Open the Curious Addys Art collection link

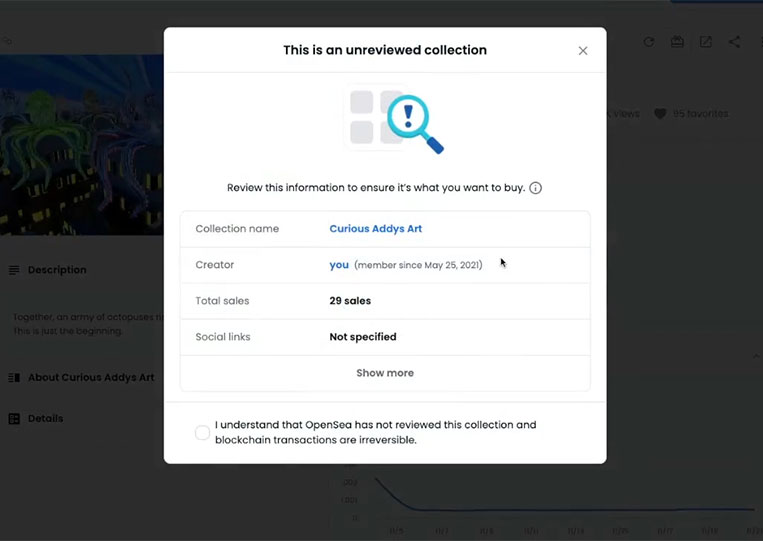(x=376, y=229)
